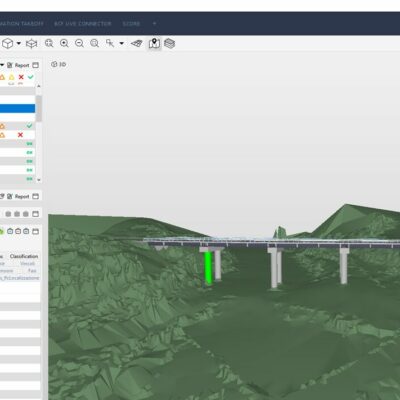
Task: Toggle the floor plan plane icon
Action: (x=137, y=43)
